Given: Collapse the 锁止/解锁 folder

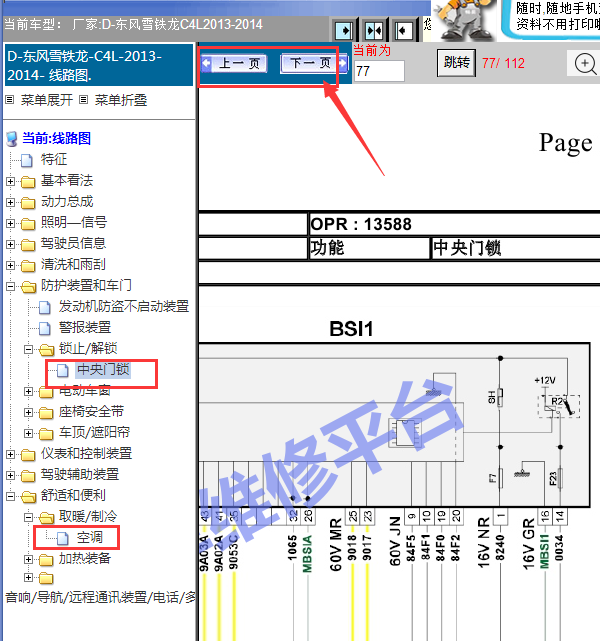Looking at the screenshot, I should coord(28,349).
